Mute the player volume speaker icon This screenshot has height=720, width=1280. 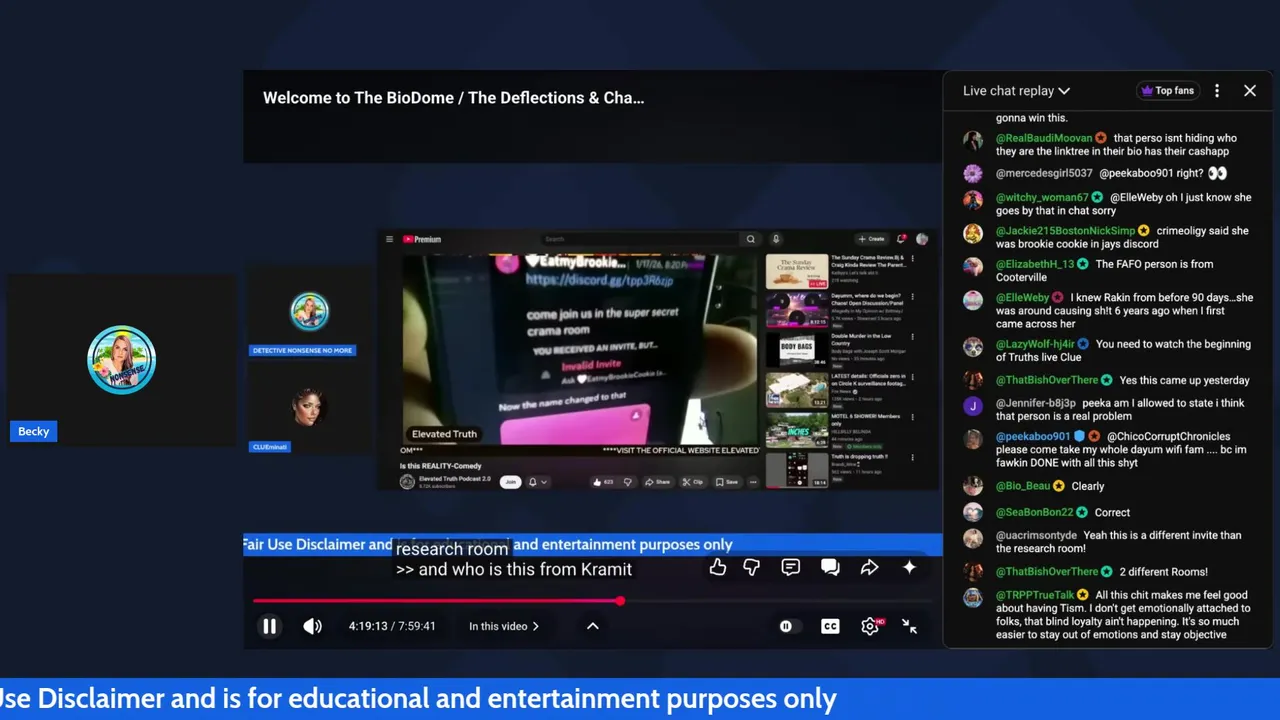tap(313, 626)
